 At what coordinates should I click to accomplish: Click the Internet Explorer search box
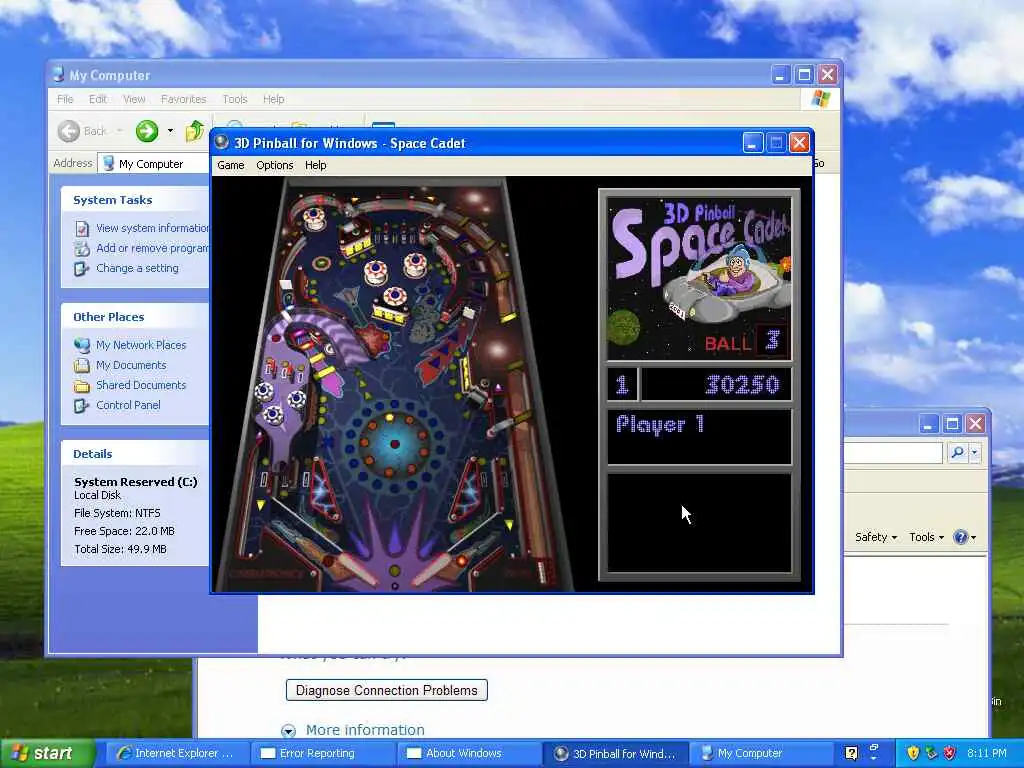click(893, 452)
